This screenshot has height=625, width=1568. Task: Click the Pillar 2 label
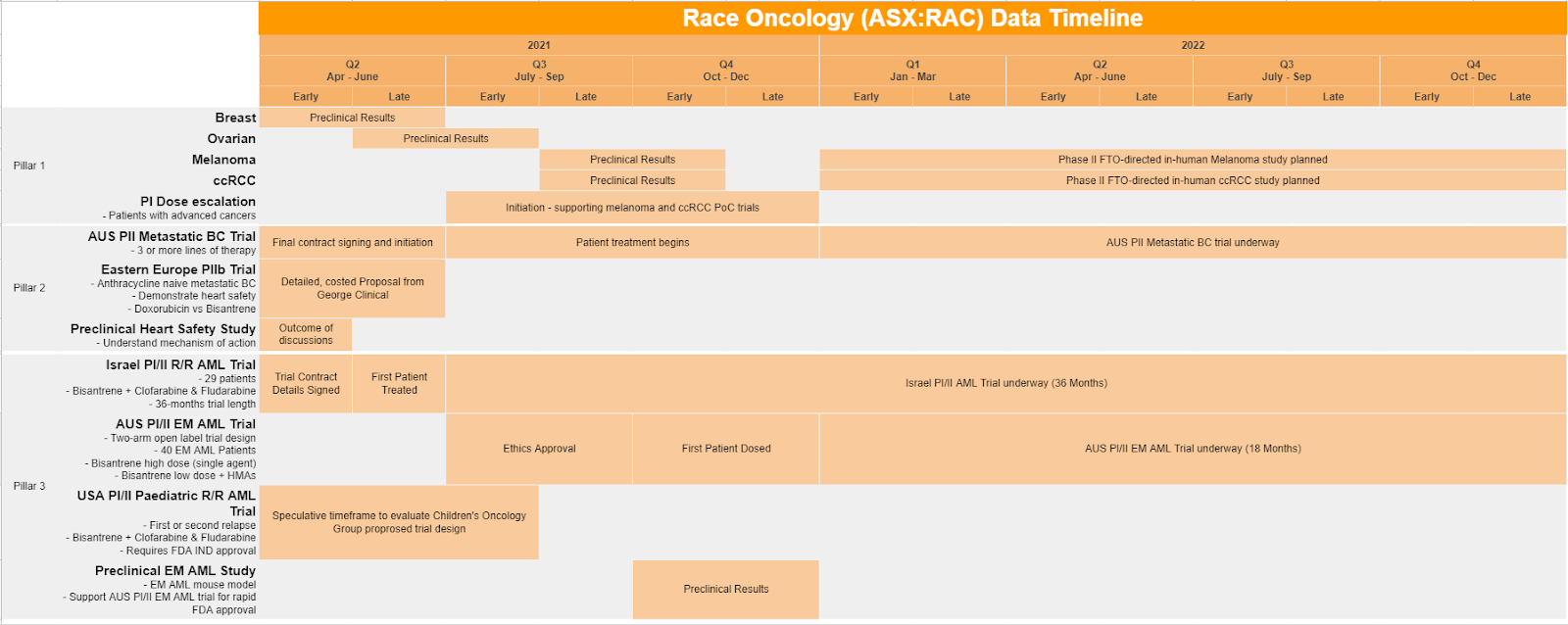(x=29, y=288)
